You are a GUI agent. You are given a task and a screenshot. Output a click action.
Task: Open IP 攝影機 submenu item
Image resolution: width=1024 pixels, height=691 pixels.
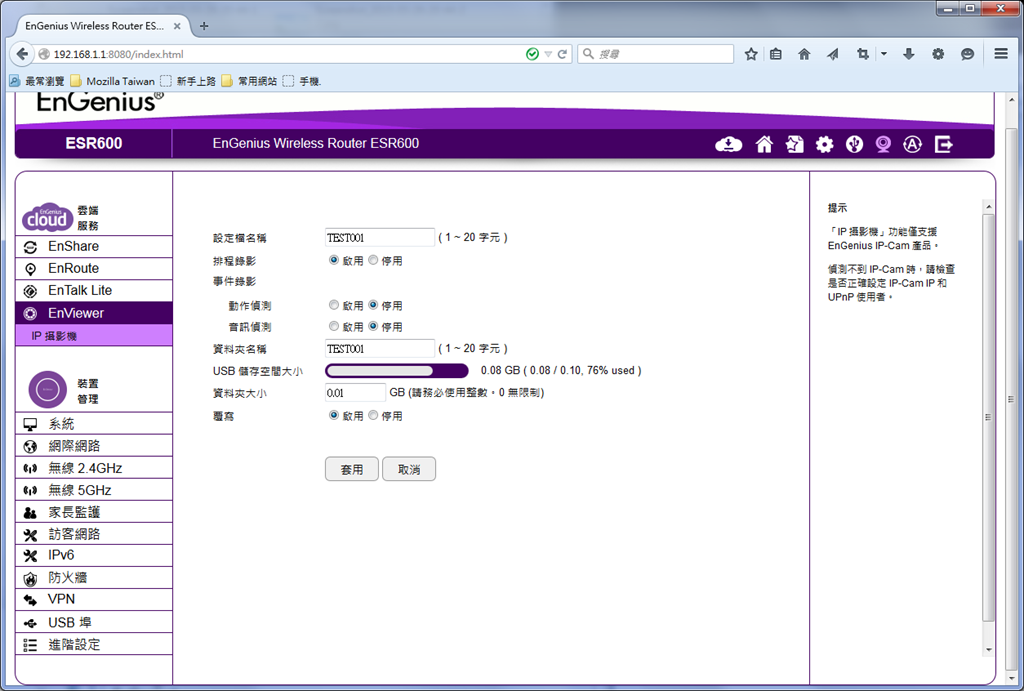(93, 336)
